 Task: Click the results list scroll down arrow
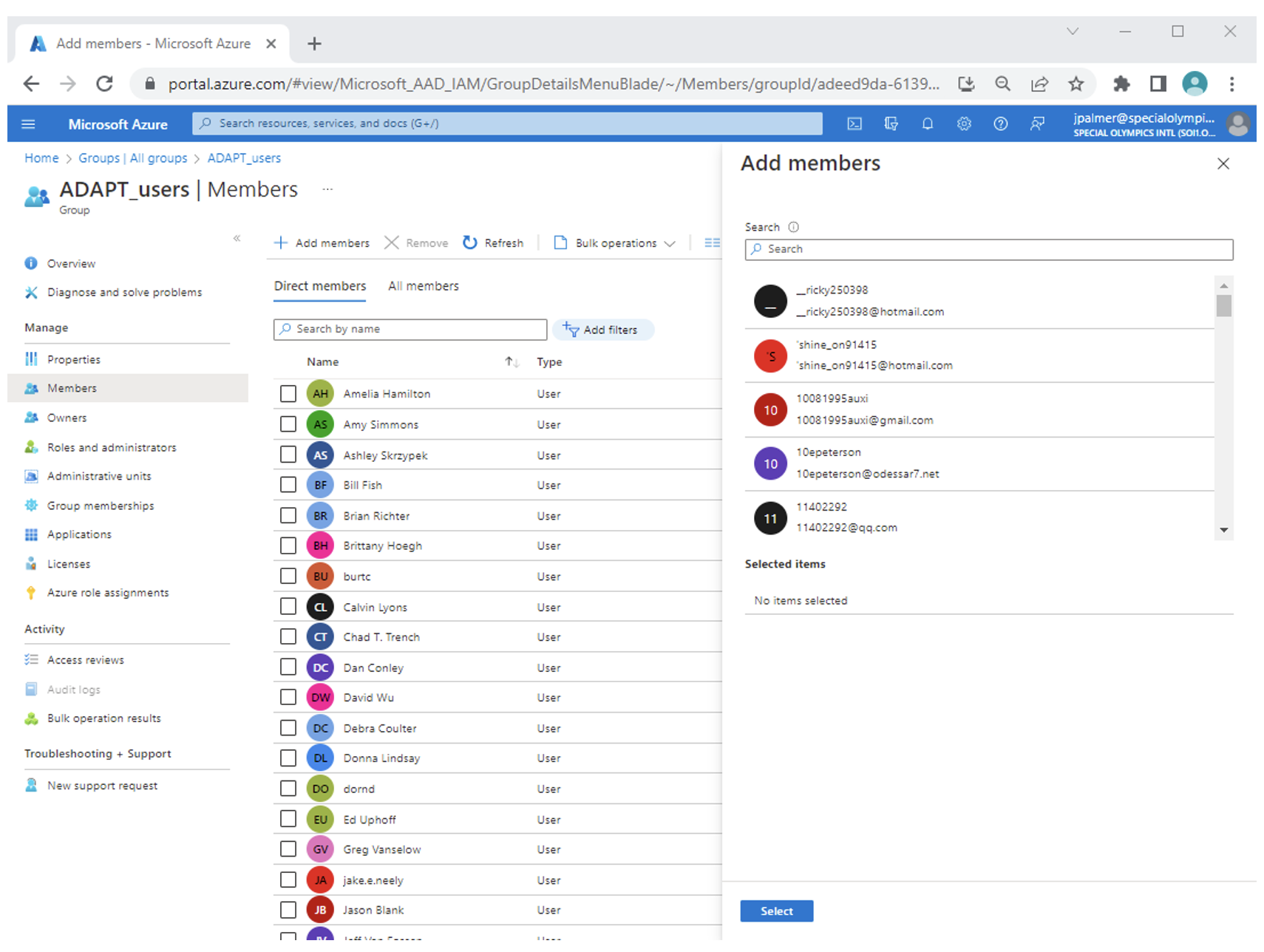[x=1224, y=530]
